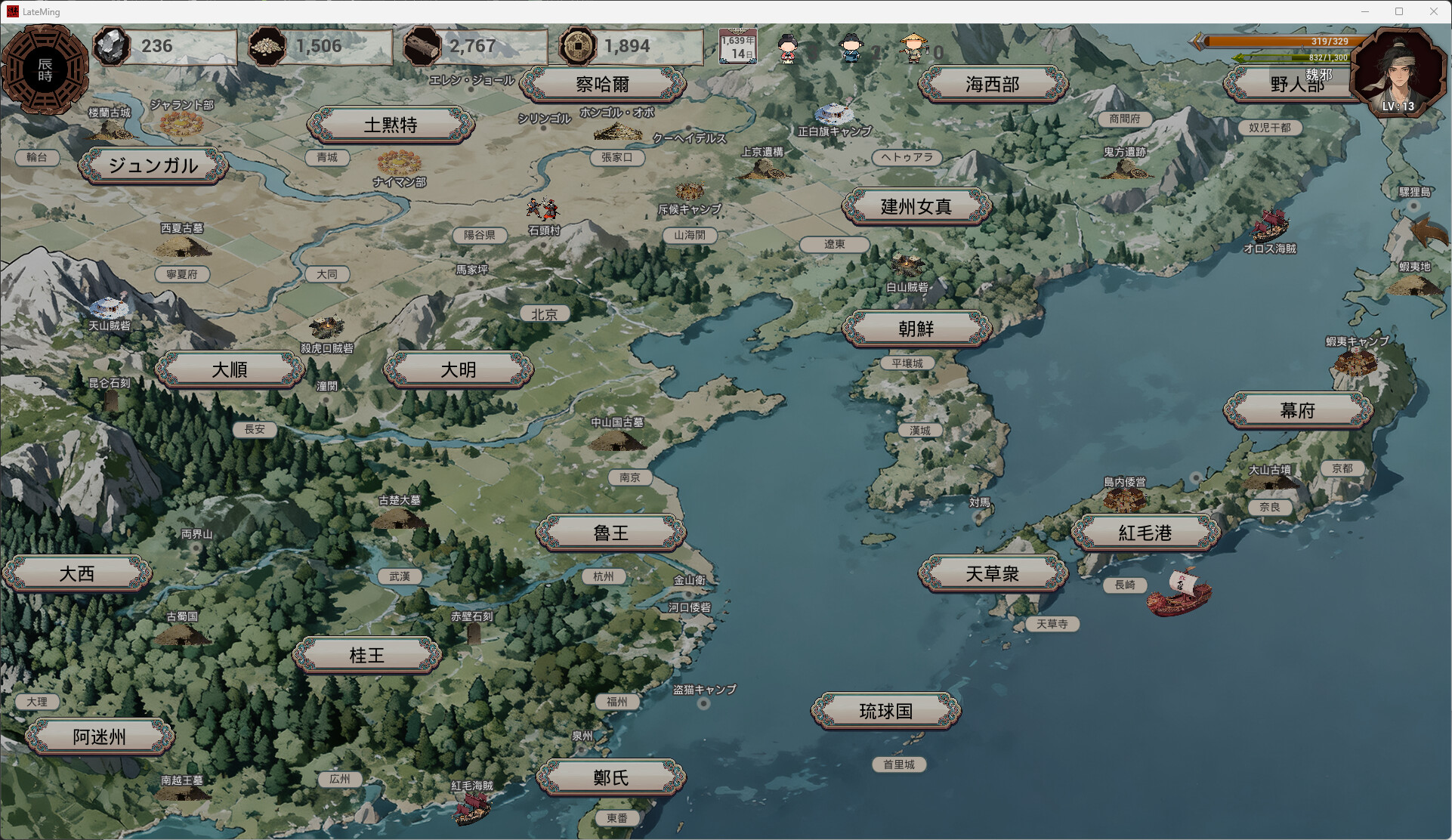Select the 天山賊砦 tent icon
1452x840 pixels.
[x=110, y=306]
